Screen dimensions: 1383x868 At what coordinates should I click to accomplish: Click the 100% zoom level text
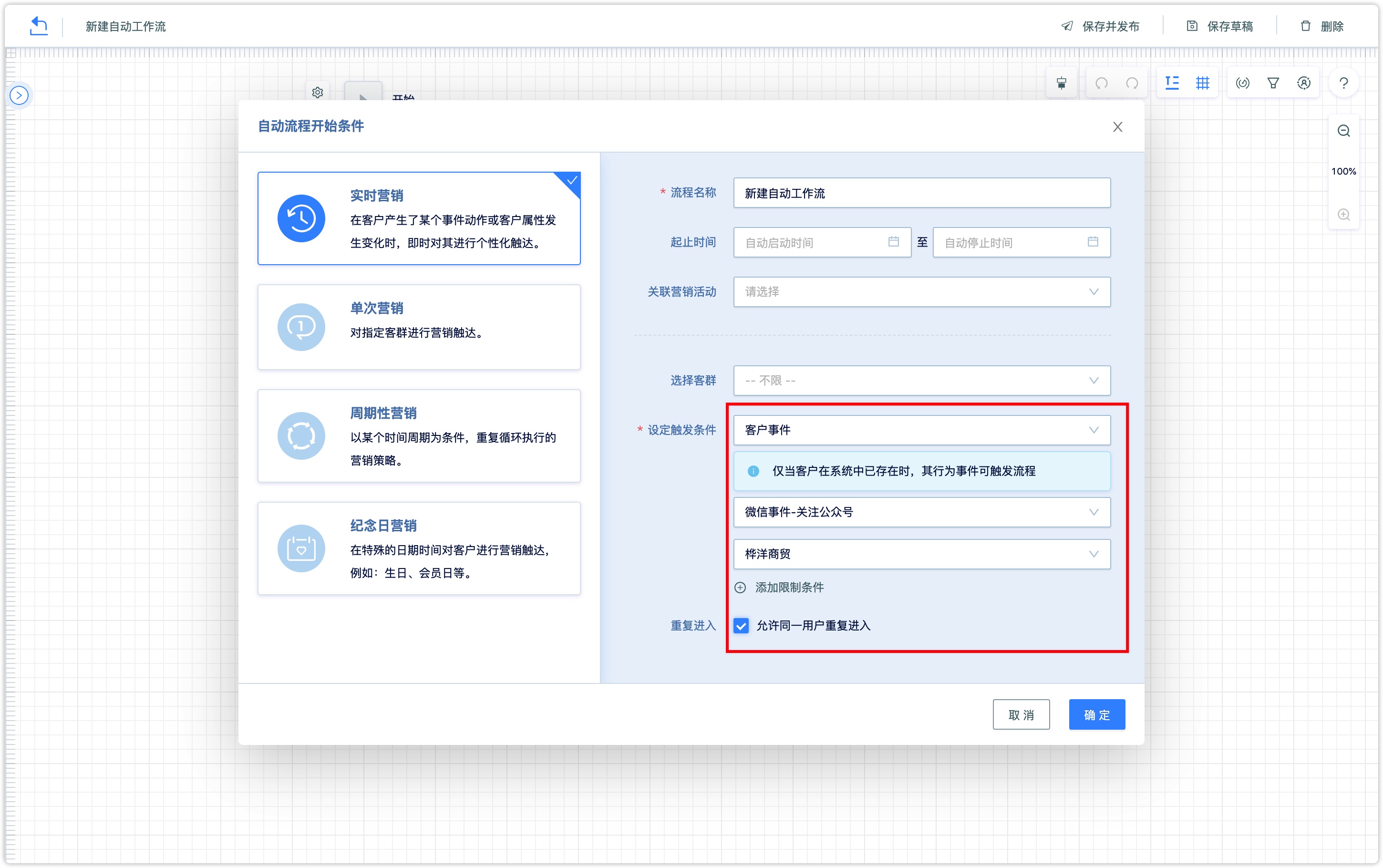tap(1343, 172)
